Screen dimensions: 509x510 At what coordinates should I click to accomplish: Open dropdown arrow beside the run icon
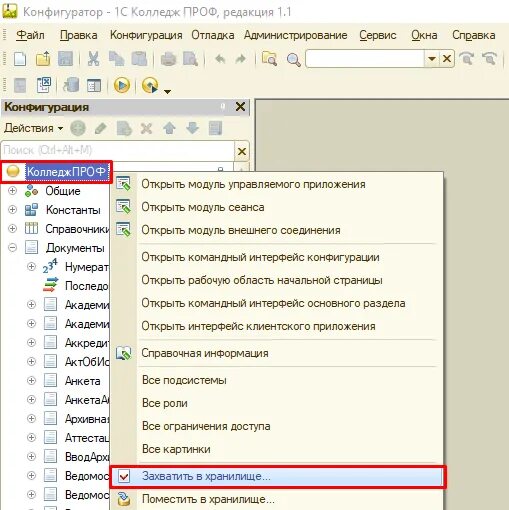click(x=167, y=91)
